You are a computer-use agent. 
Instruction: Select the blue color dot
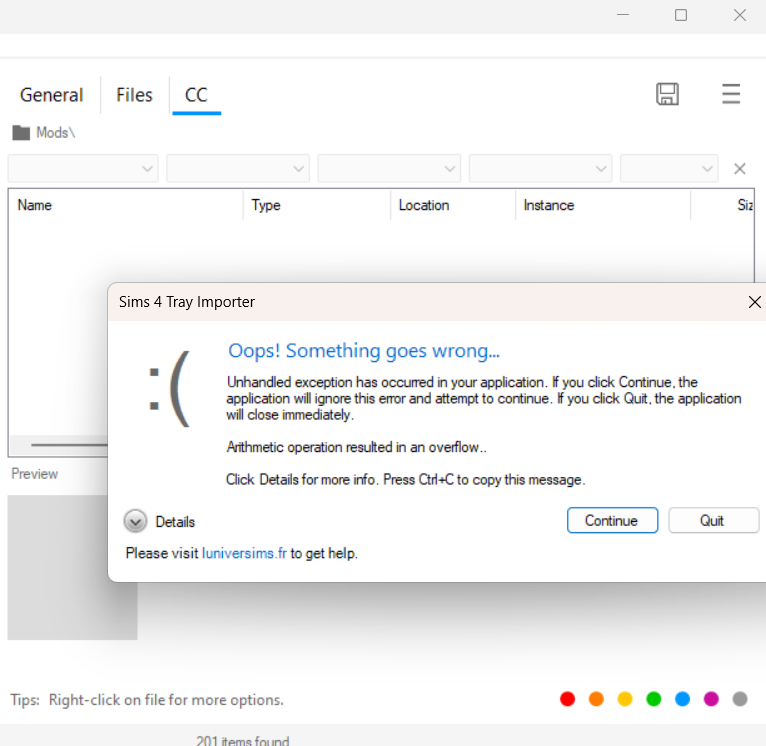[683, 699]
